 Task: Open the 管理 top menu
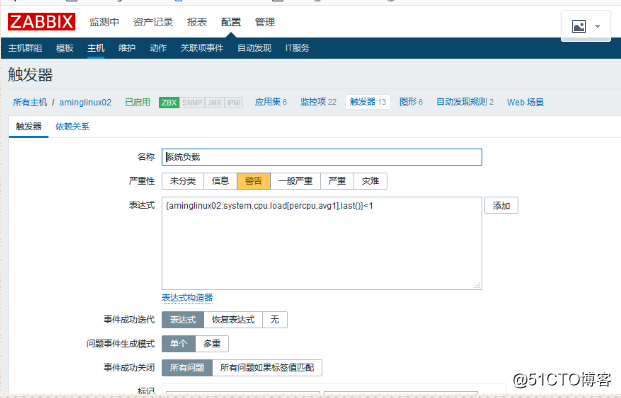point(265,22)
